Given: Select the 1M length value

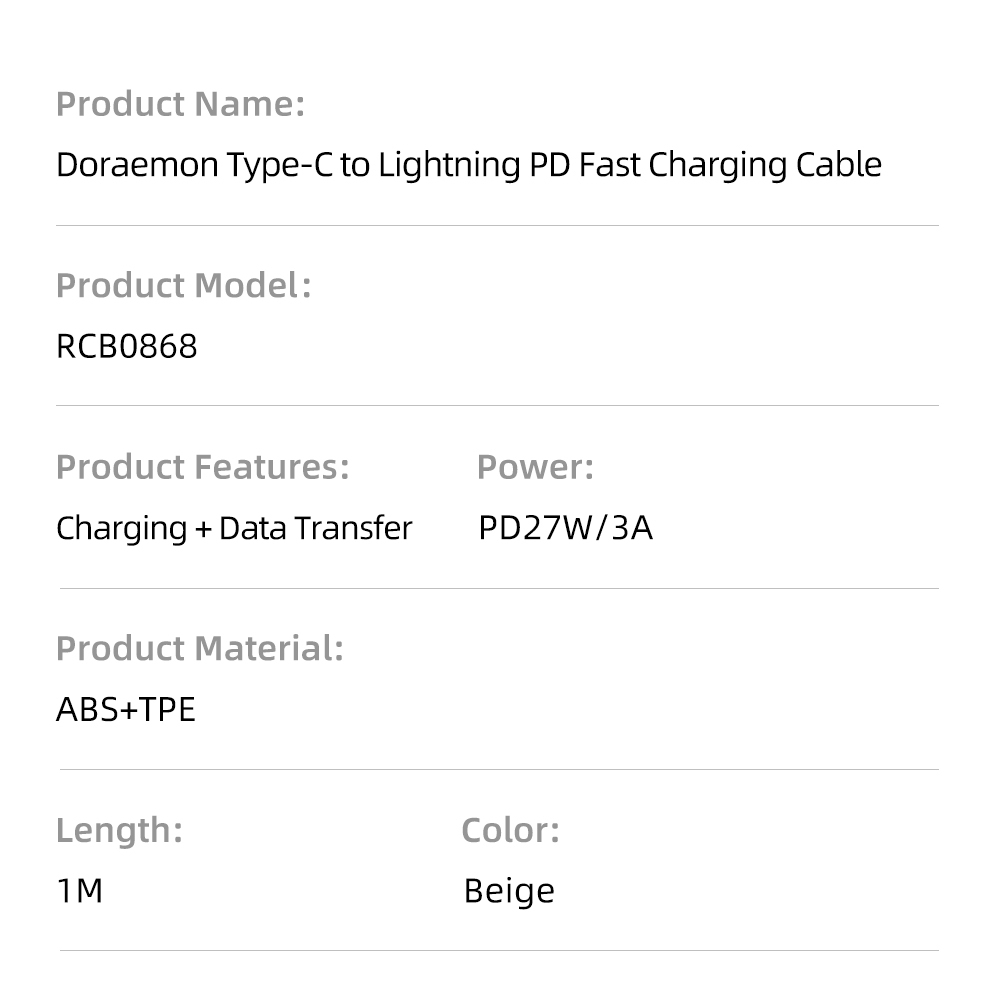Looking at the screenshot, I should (x=80, y=890).
